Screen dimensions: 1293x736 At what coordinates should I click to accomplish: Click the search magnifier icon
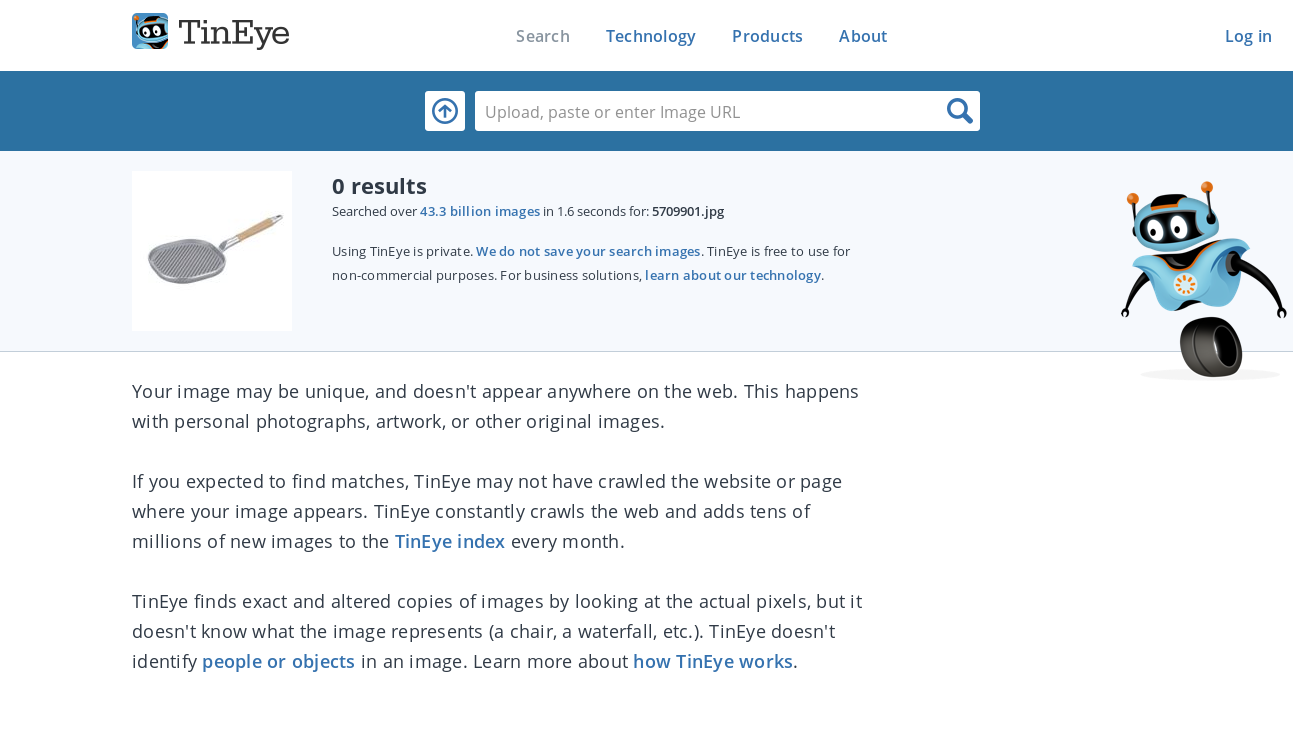[959, 110]
